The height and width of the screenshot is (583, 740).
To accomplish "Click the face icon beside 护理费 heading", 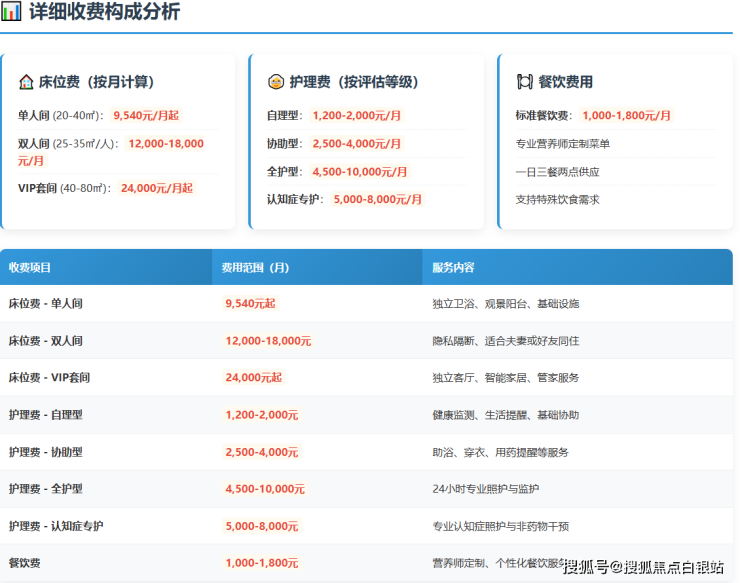I will [x=275, y=82].
